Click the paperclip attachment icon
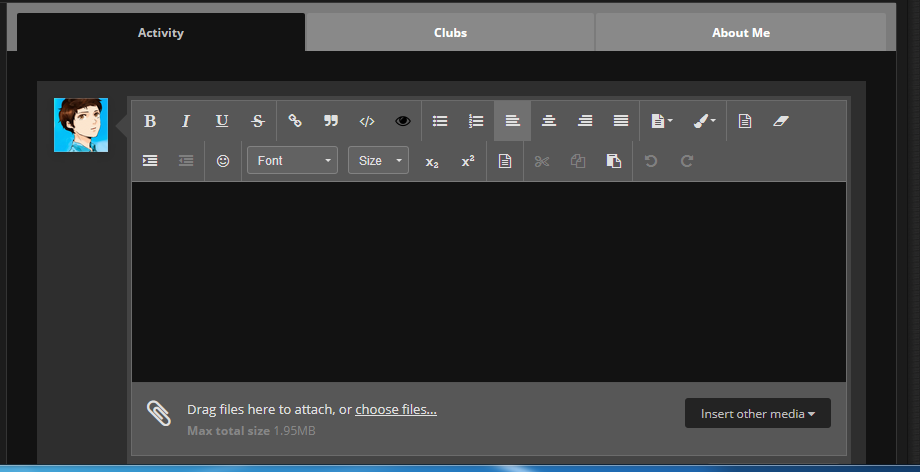The height and width of the screenshot is (472, 920). [x=159, y=413]
